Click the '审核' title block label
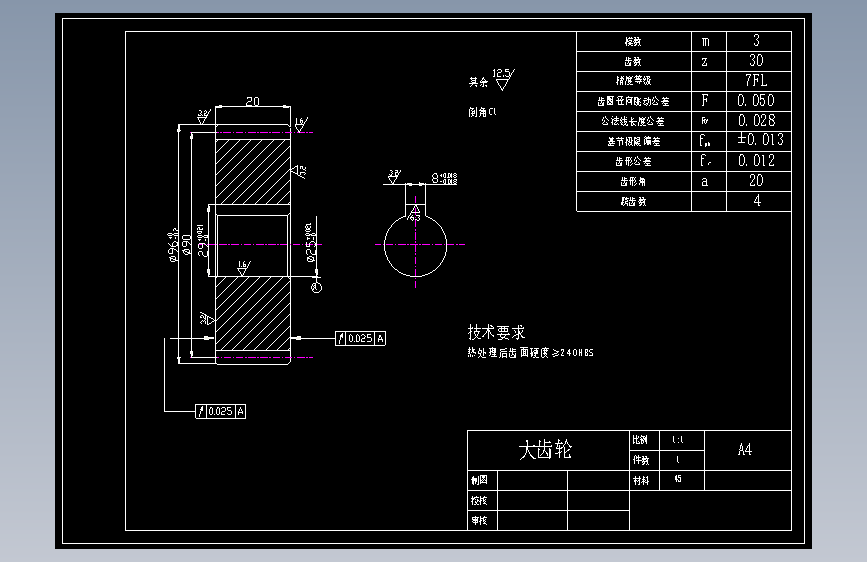867x562 pixels. (x=479, y=521)
